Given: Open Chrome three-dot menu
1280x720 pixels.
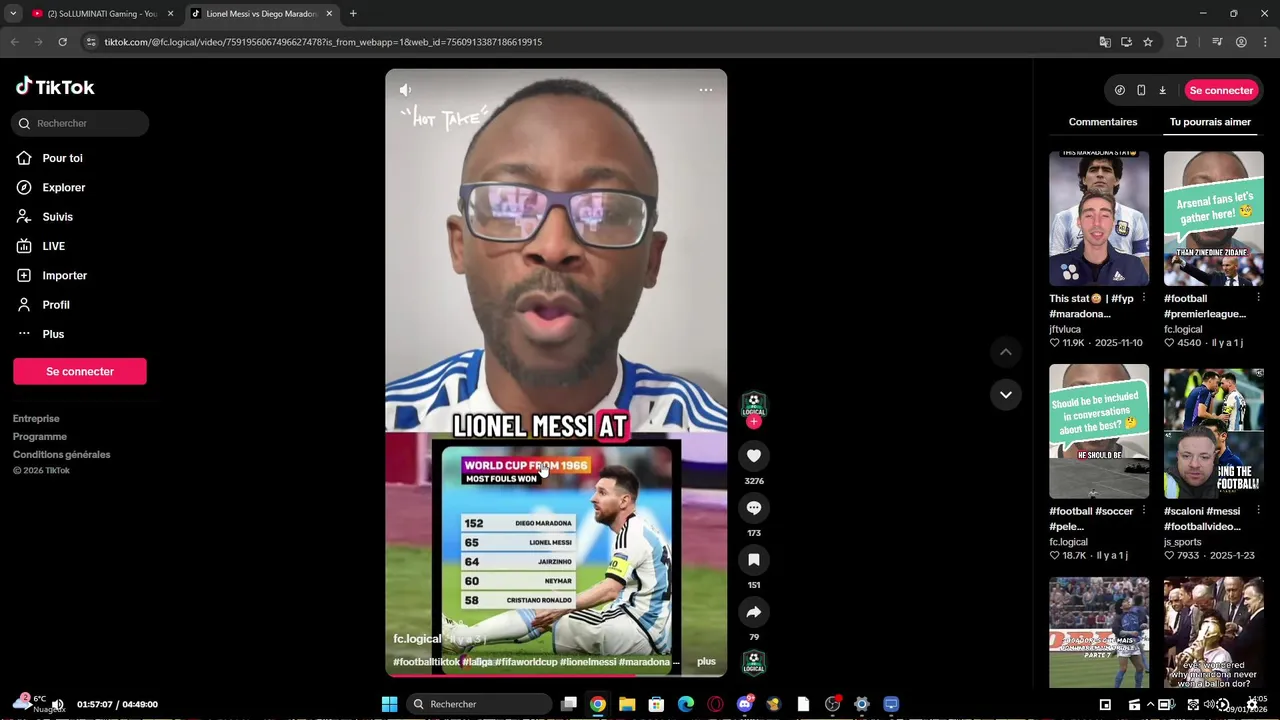Looking at the screenshot, I should point(1265,42).
